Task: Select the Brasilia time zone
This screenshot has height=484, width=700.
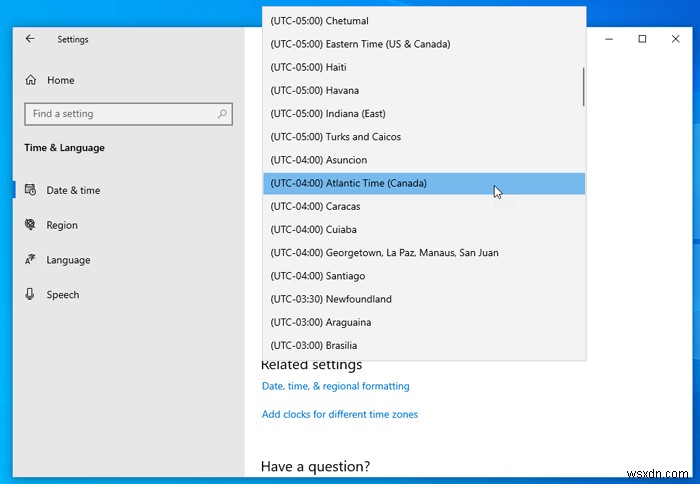Action: pos(313,345)
